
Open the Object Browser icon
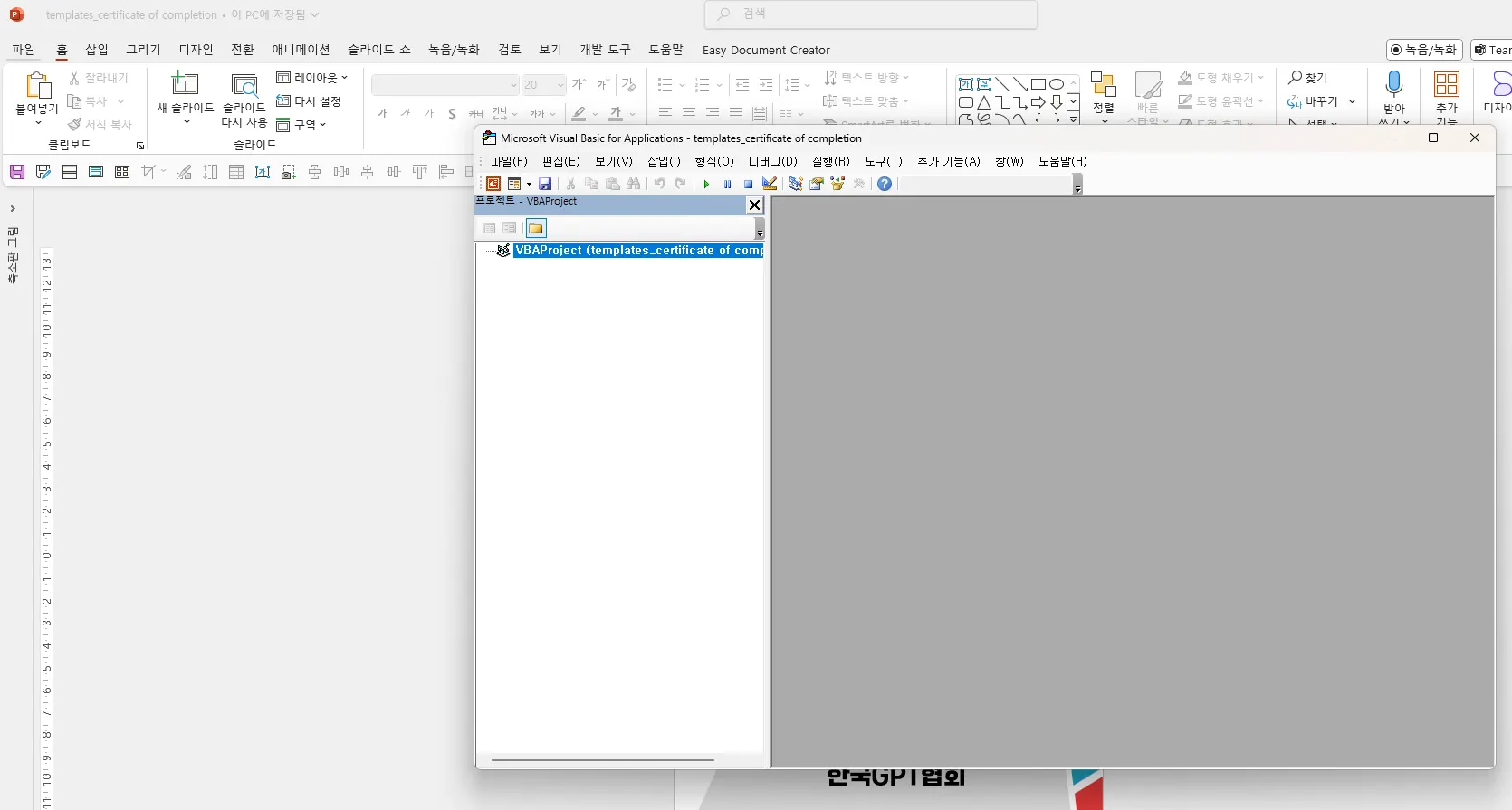(x=837, y=184)
